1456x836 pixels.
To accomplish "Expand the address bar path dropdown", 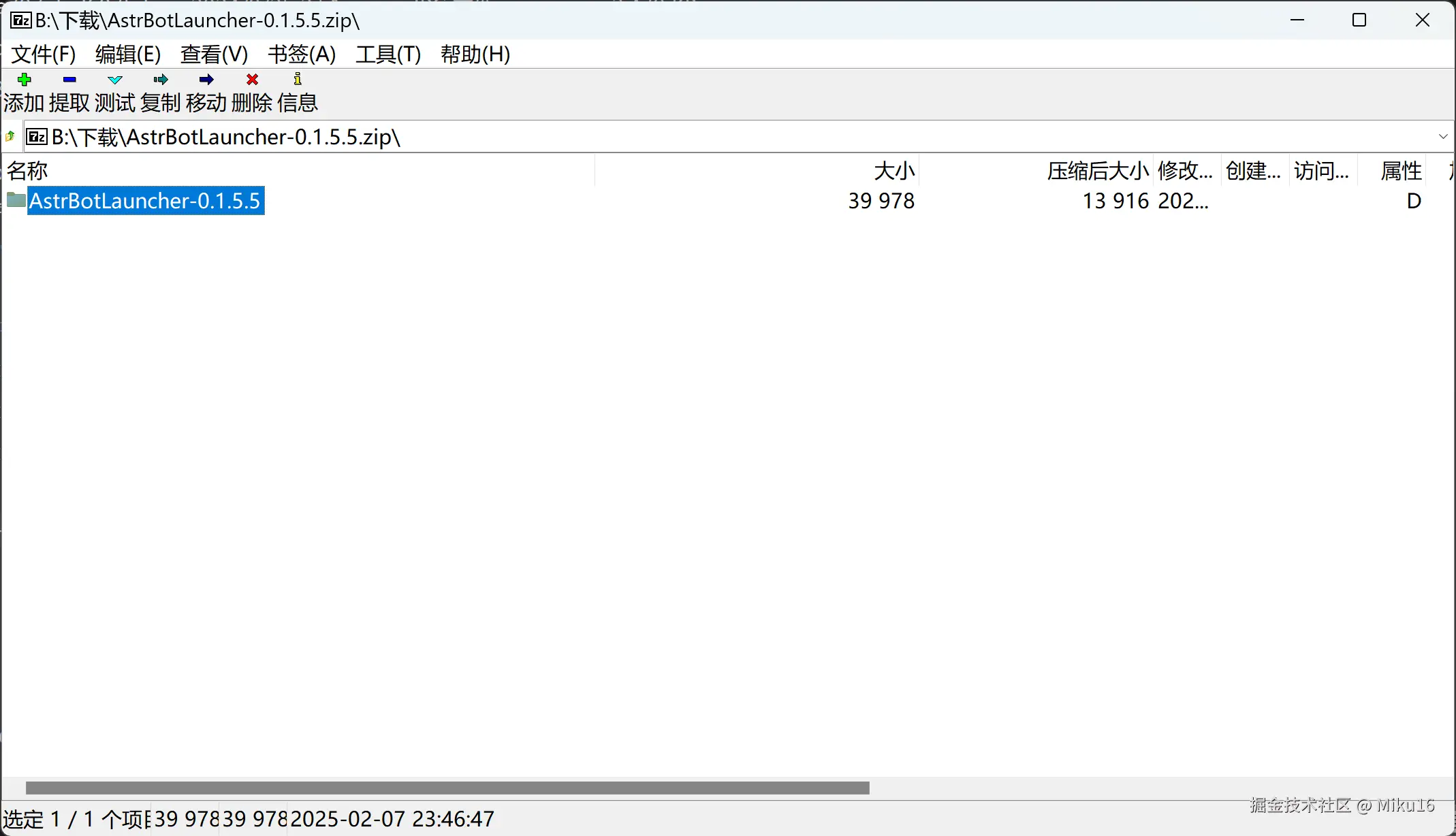I will click(1442, 137).
